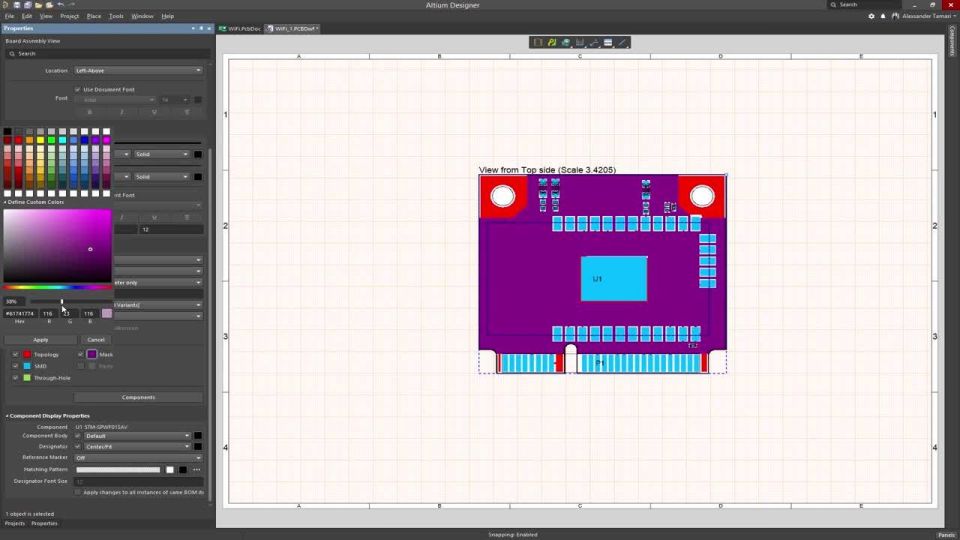The height and width of the screenshot is (540, 960).
Task: Click the Topology red color swatch
Action: coord(27,354)
